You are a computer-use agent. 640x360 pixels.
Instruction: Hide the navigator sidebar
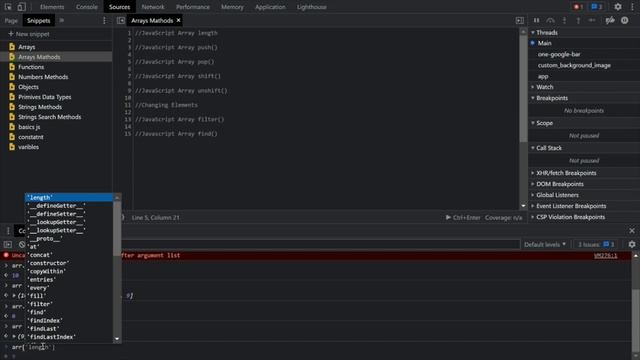pyautogui.click(x=121, y=20)
